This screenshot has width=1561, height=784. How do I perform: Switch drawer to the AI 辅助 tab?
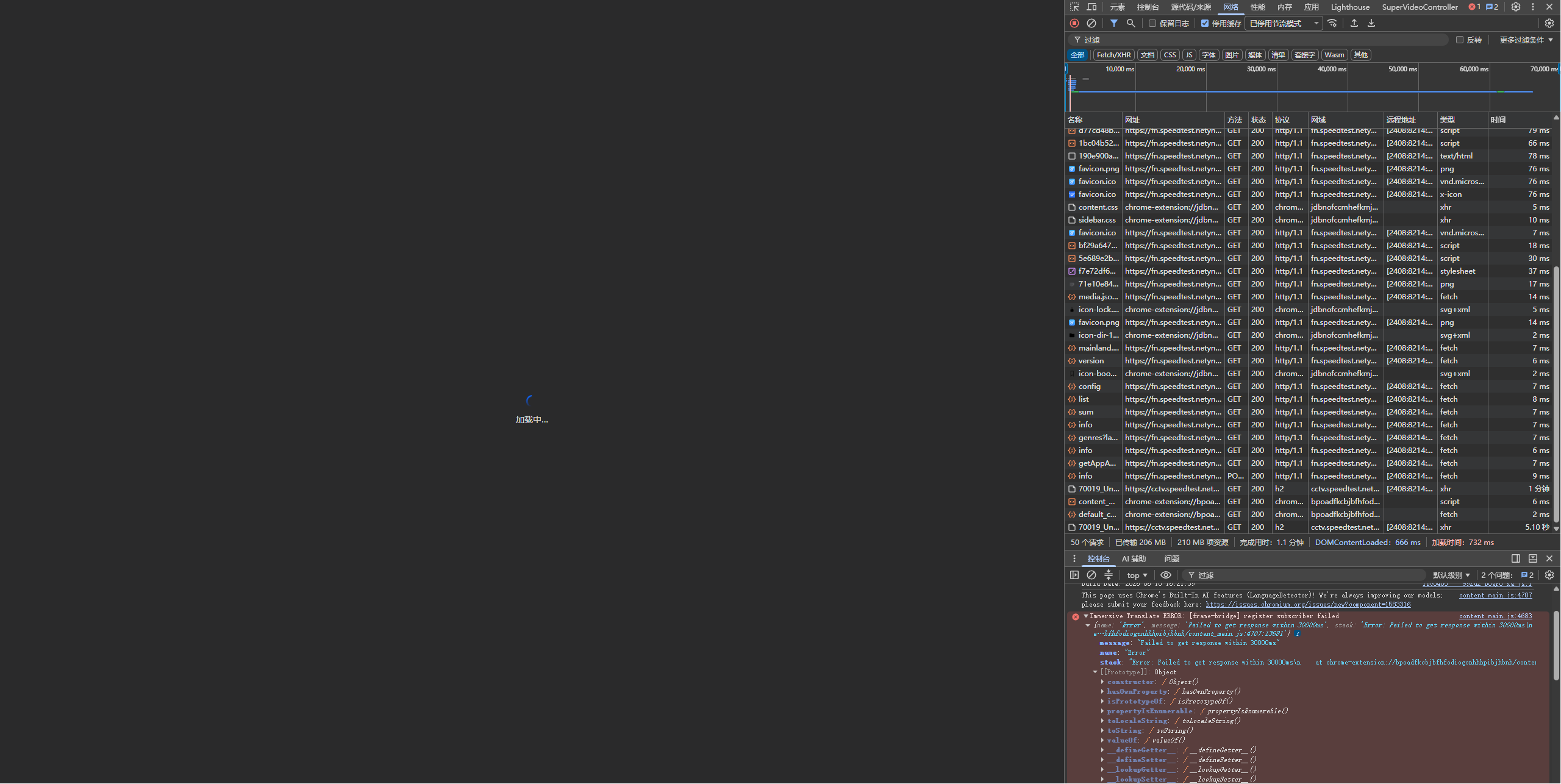(x=1134, y=558)
